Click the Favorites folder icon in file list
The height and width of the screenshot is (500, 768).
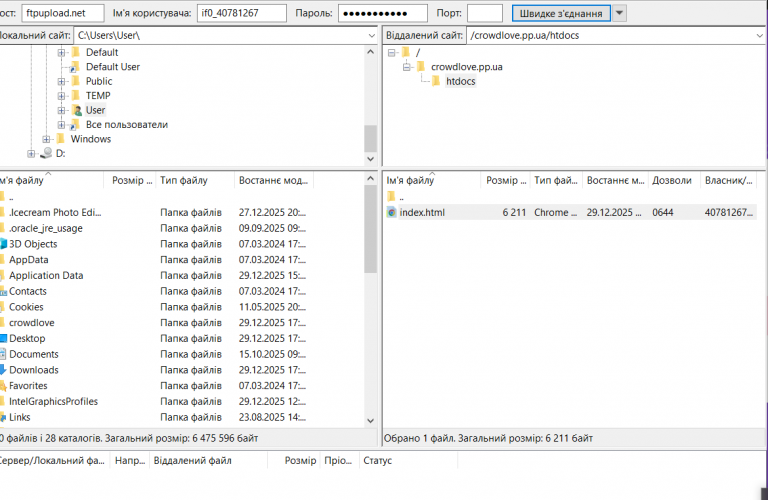click(3, 386)
